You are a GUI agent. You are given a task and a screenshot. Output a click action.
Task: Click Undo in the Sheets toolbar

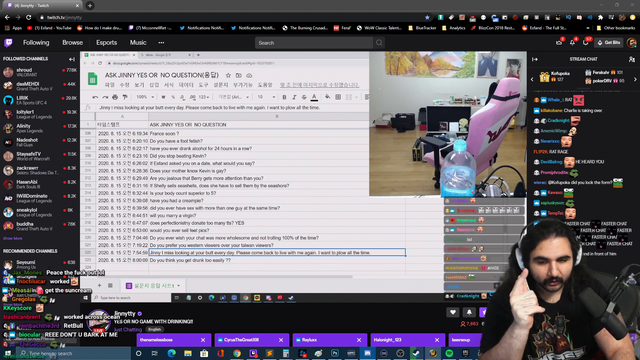[x=95, y=97]
